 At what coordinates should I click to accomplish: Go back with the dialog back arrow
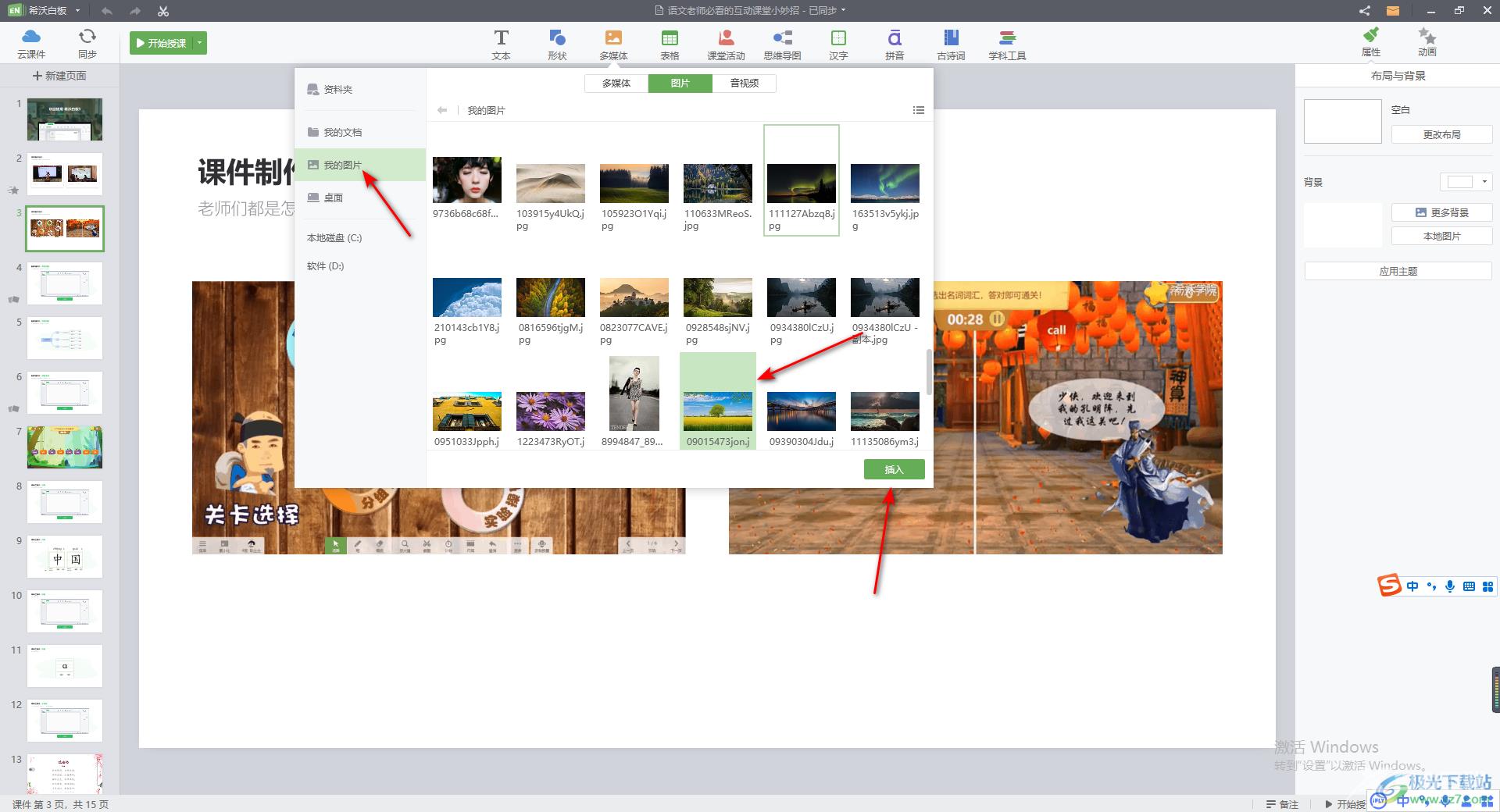pyautogui.click(x=442, y=110)
